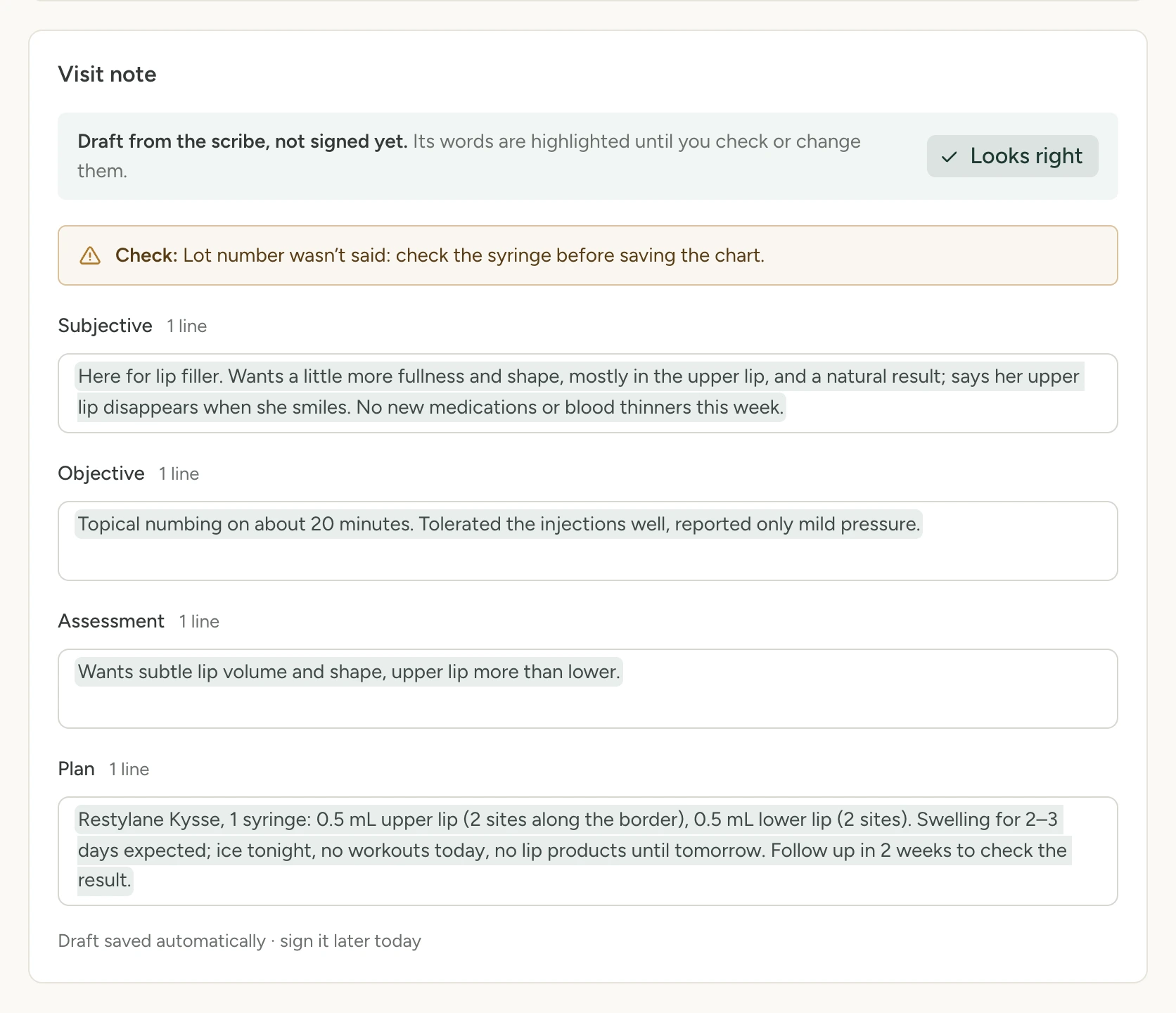Click into the Subjective text field
The image size is (1176, 1013).
[588, 393]
